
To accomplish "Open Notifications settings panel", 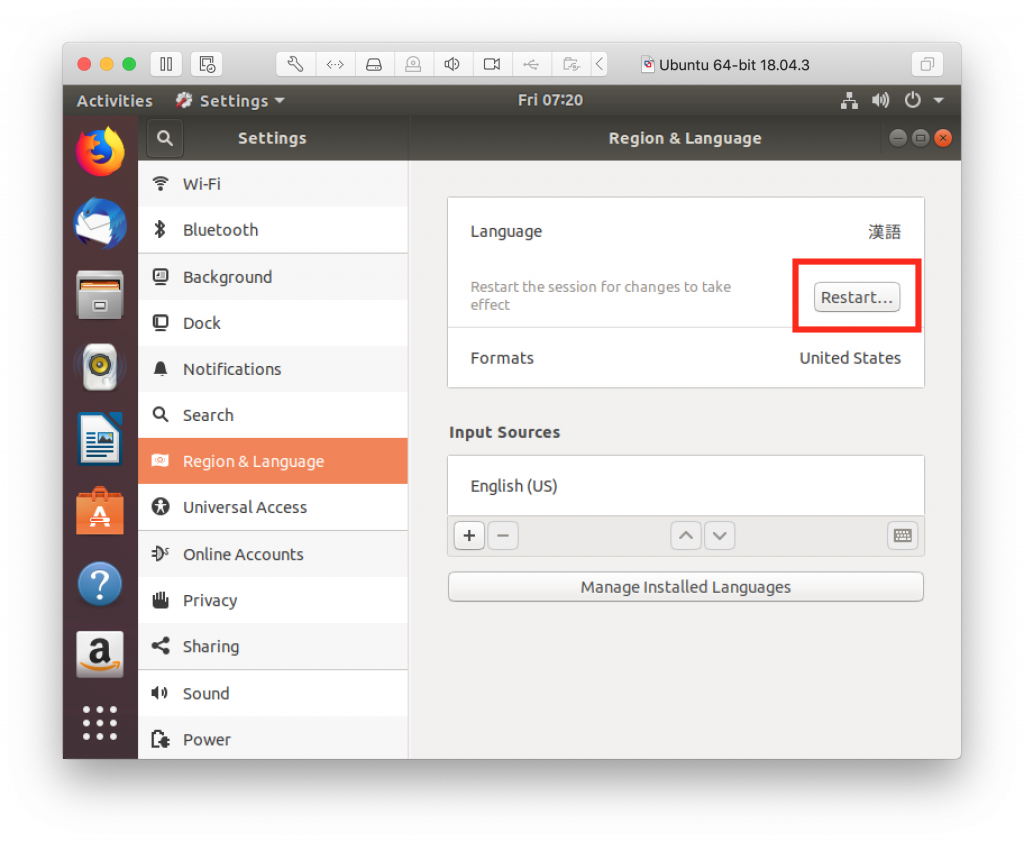I will (x=273, y=369).
